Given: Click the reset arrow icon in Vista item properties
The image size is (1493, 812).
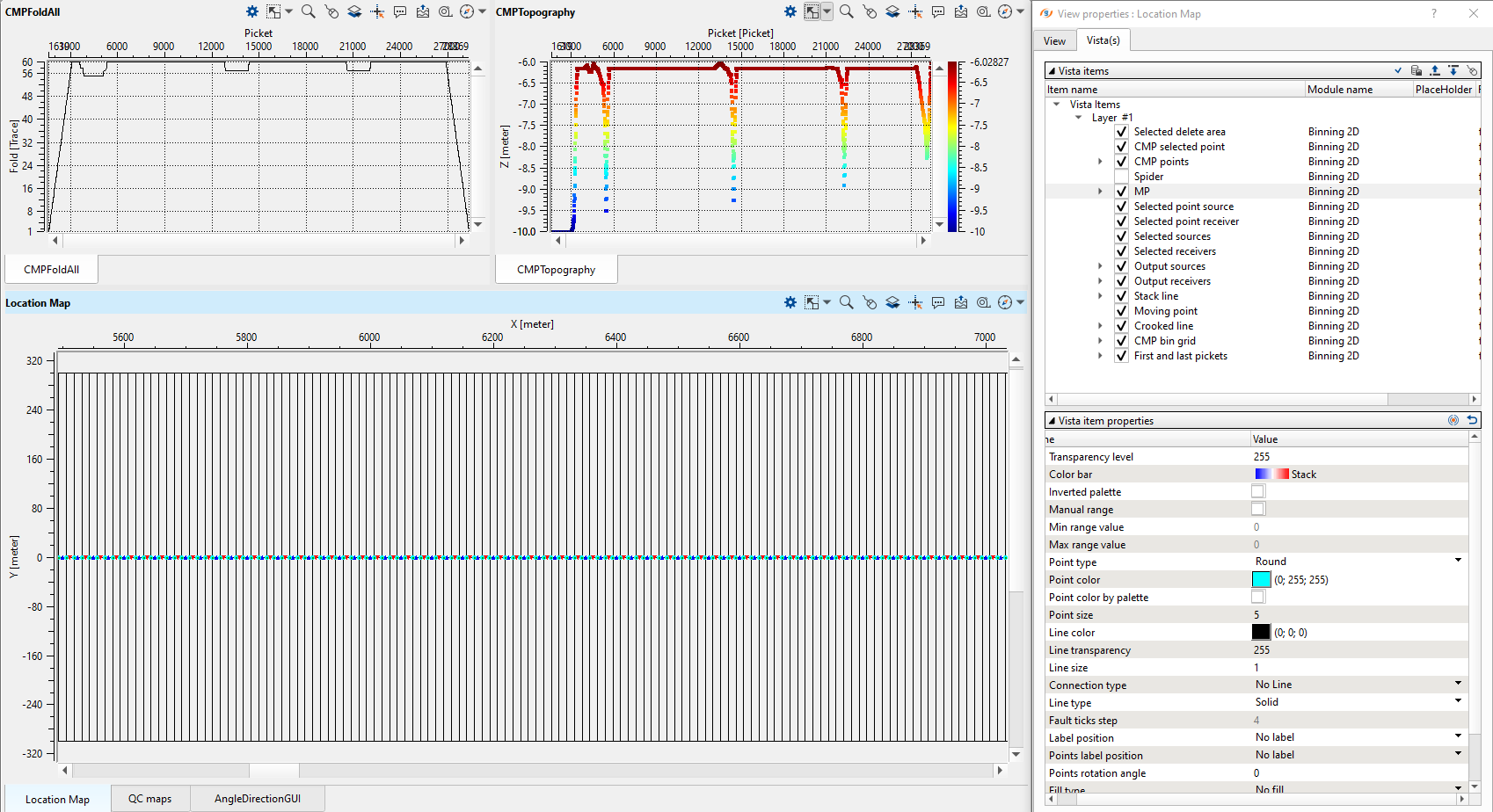Looking at the screenshot, I should point(1472,420).
